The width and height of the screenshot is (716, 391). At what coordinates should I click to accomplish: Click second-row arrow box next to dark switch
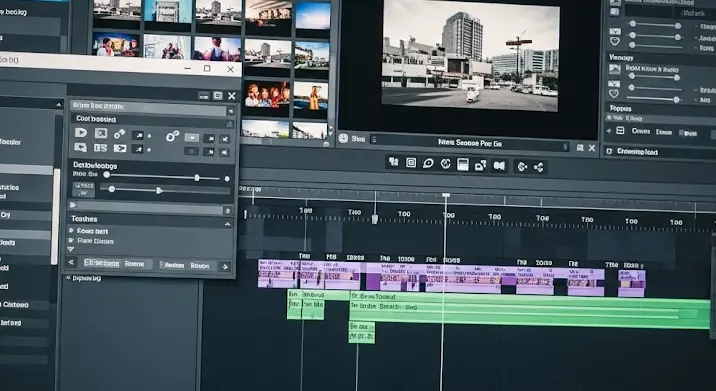click(x=209, y=152)
